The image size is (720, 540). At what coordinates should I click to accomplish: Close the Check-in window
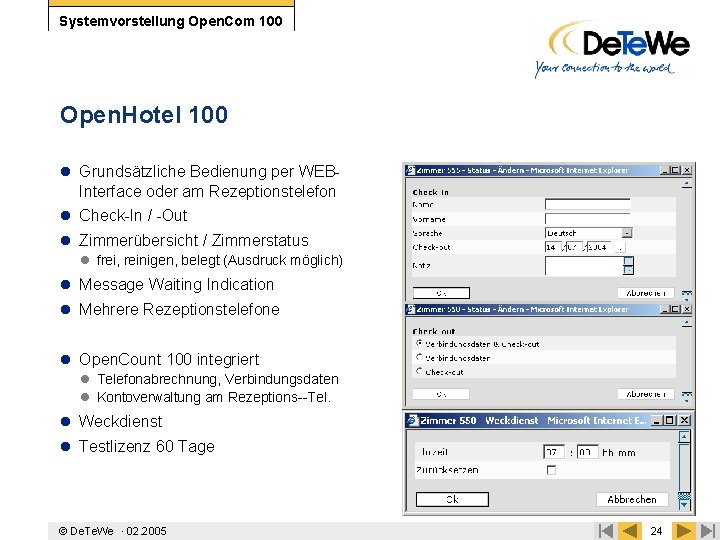[687, 170]
